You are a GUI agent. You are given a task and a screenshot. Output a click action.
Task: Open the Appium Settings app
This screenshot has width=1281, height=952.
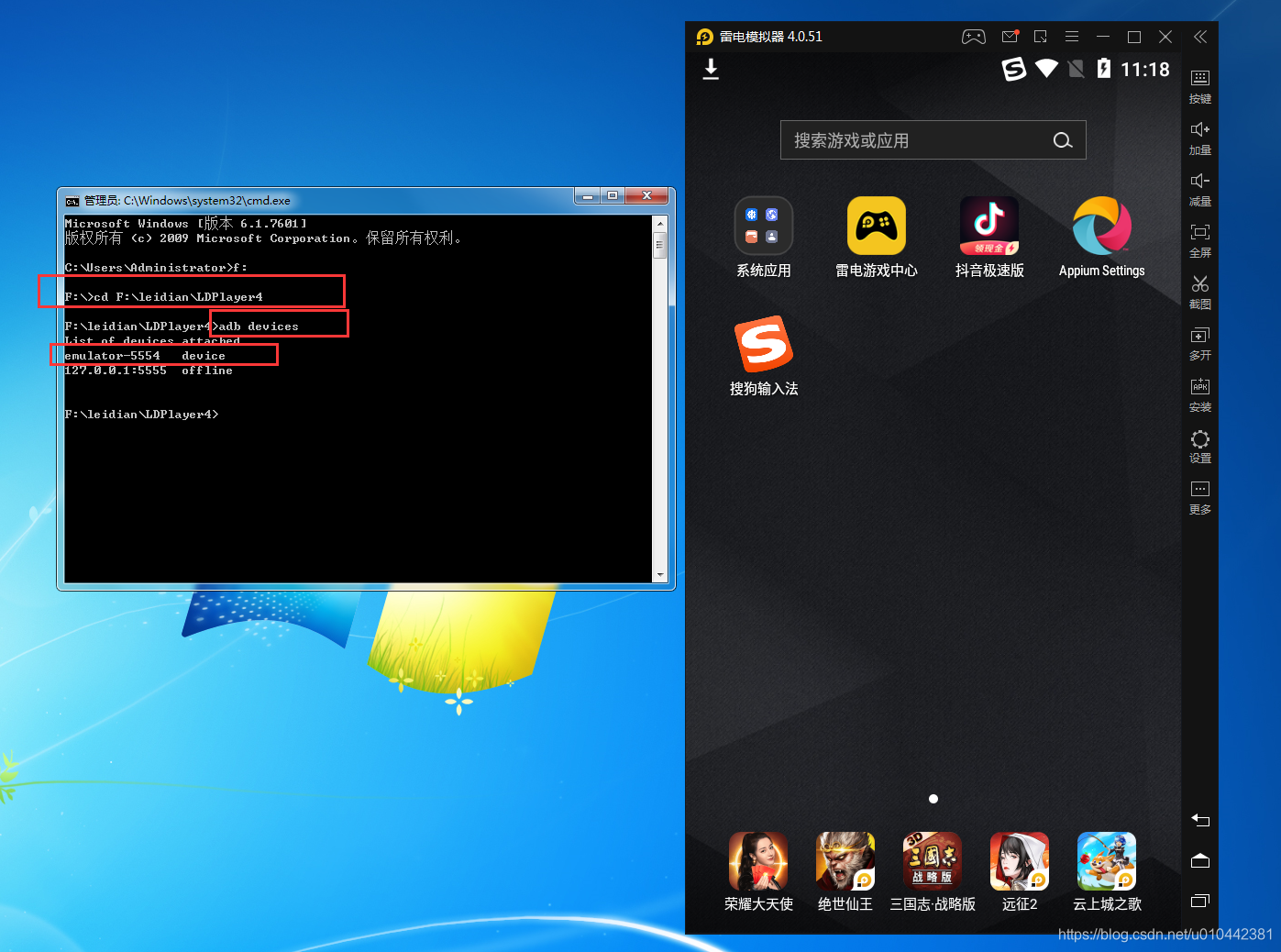pos(1101,226)
